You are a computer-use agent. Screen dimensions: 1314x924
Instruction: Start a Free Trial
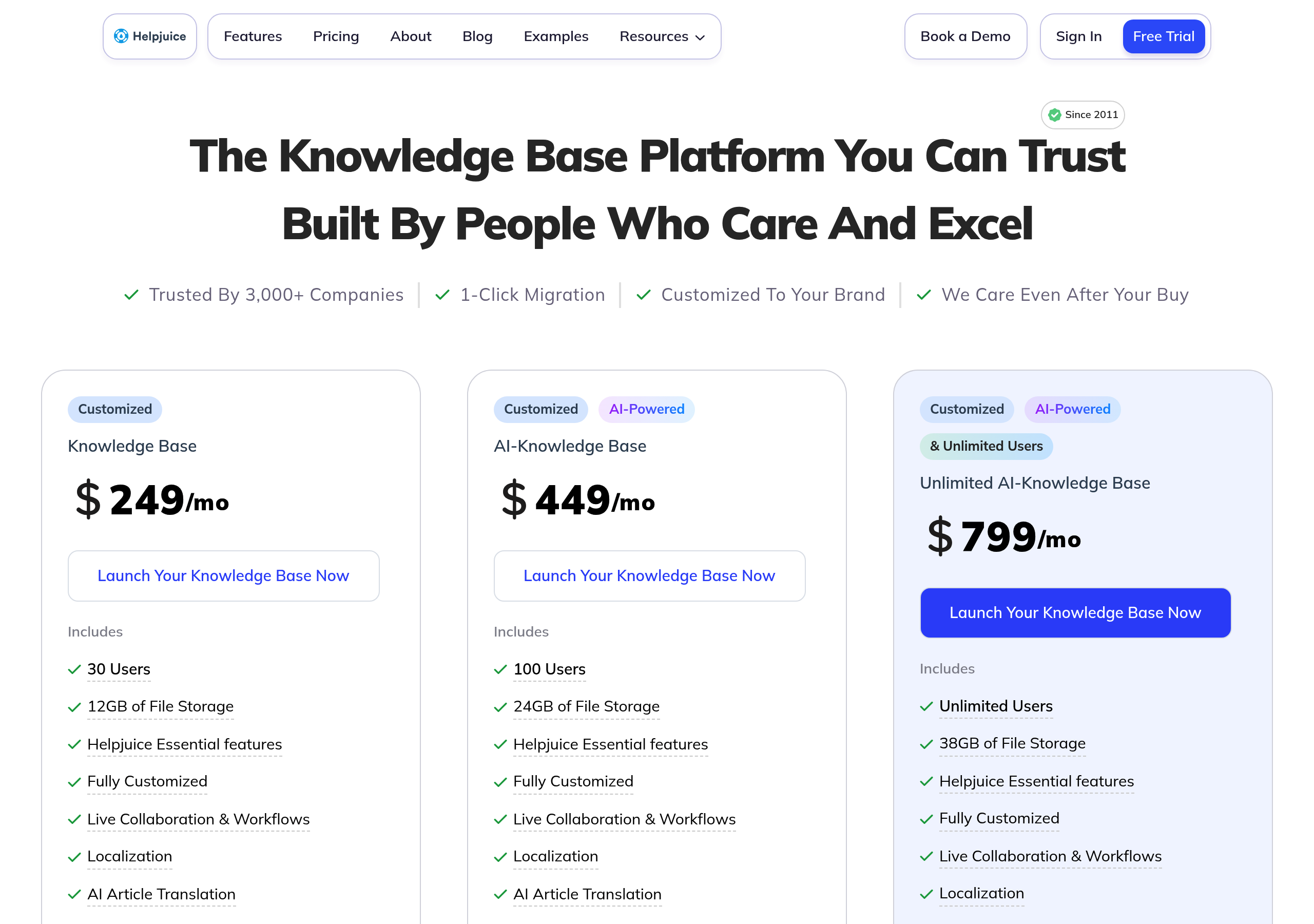(1164, 36)
